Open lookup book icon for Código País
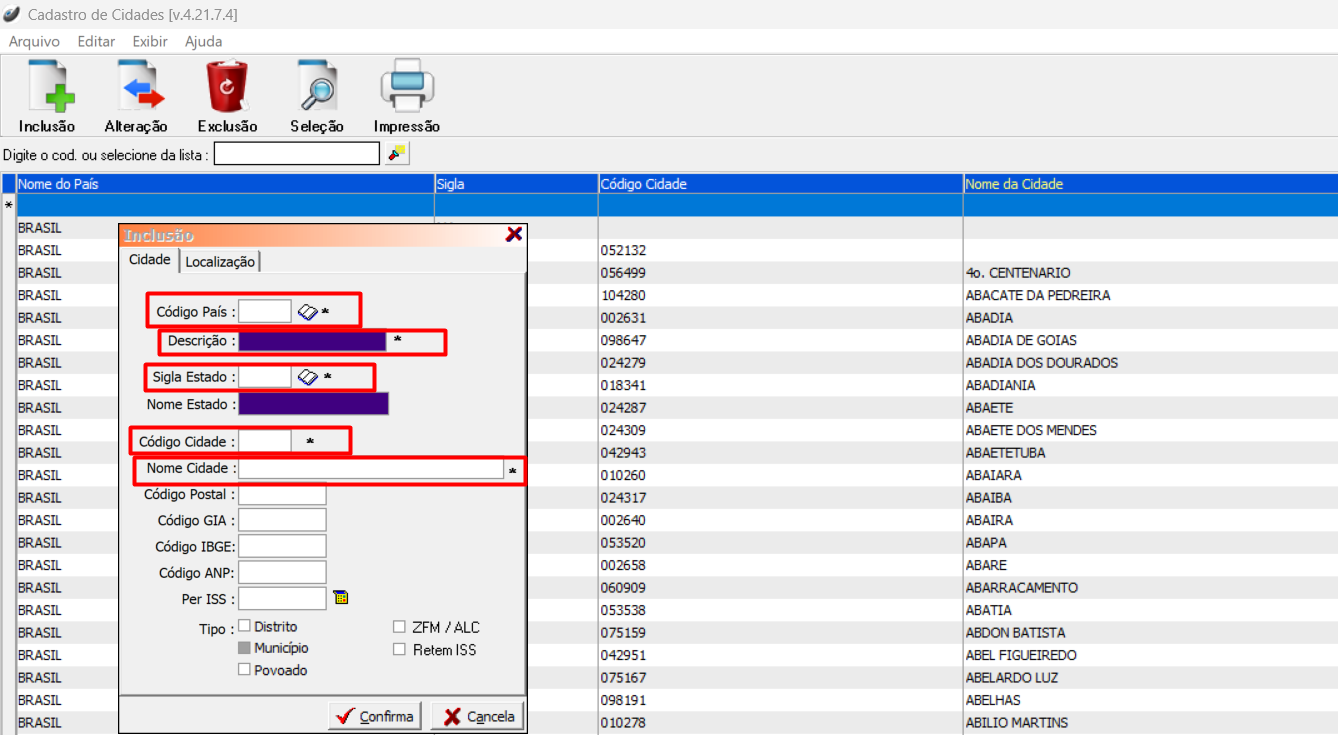1338x735 pixels. tap(308, 312)
